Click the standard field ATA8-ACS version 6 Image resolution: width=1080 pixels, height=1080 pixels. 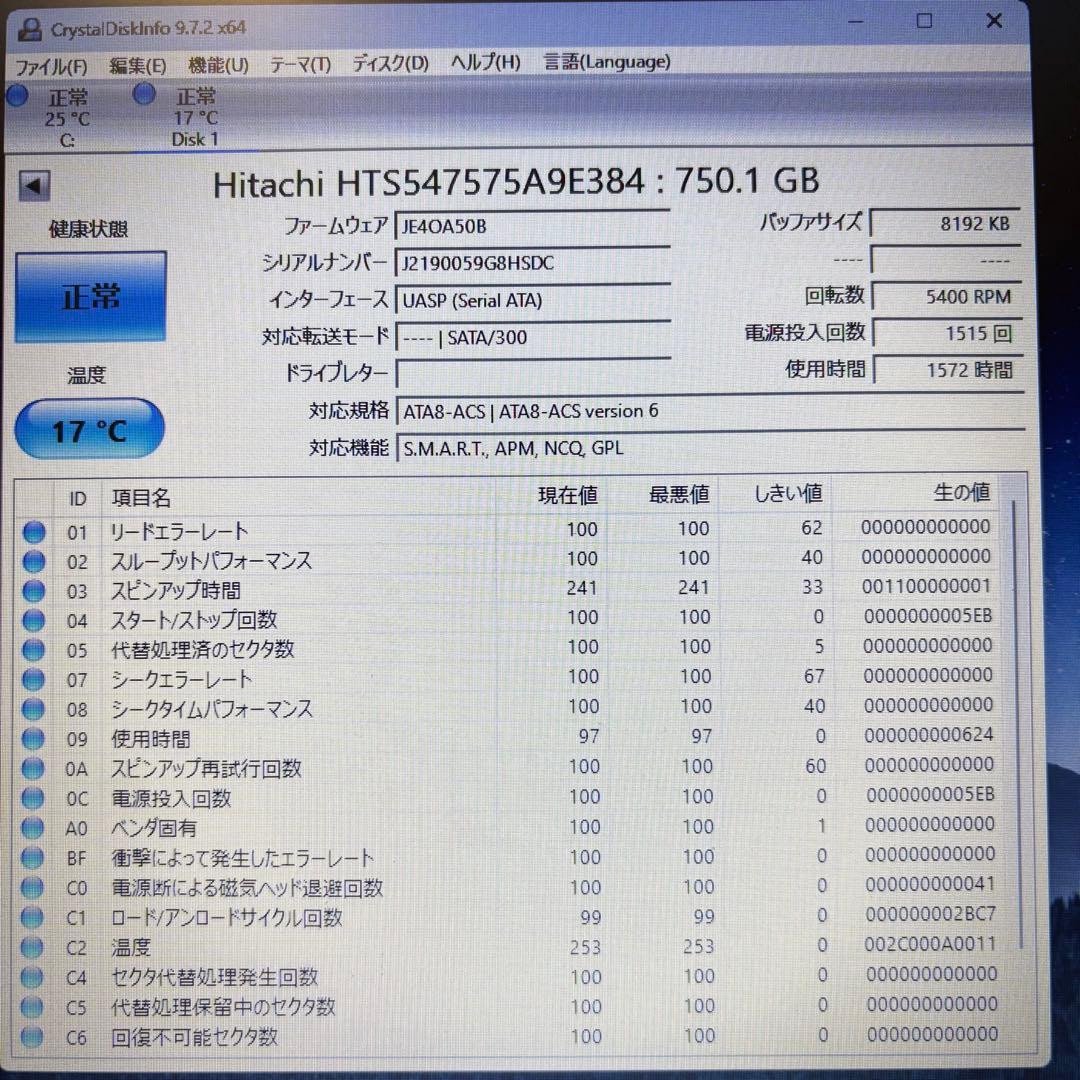click(x=710, y=411)
